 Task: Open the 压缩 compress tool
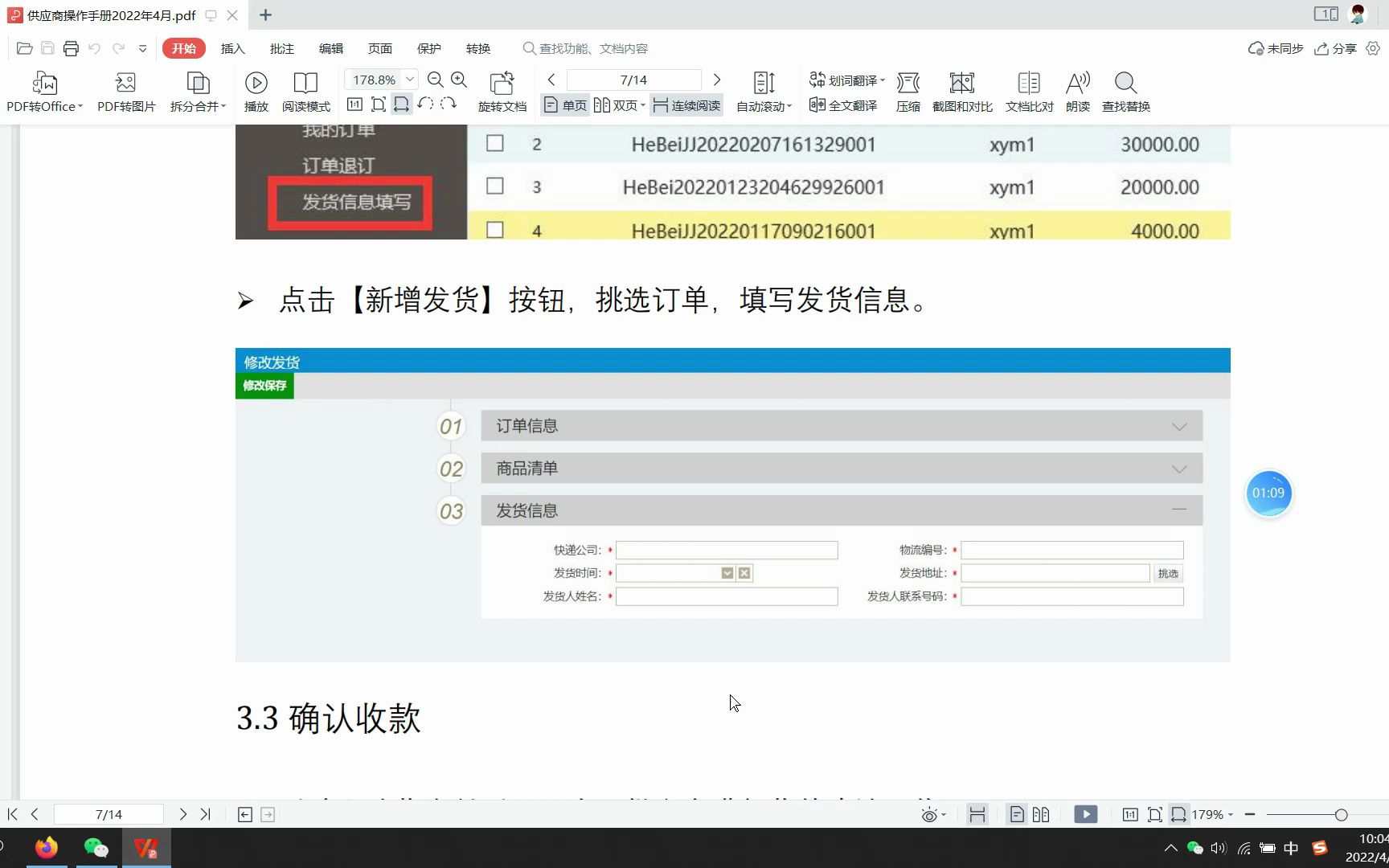[908, 90]
